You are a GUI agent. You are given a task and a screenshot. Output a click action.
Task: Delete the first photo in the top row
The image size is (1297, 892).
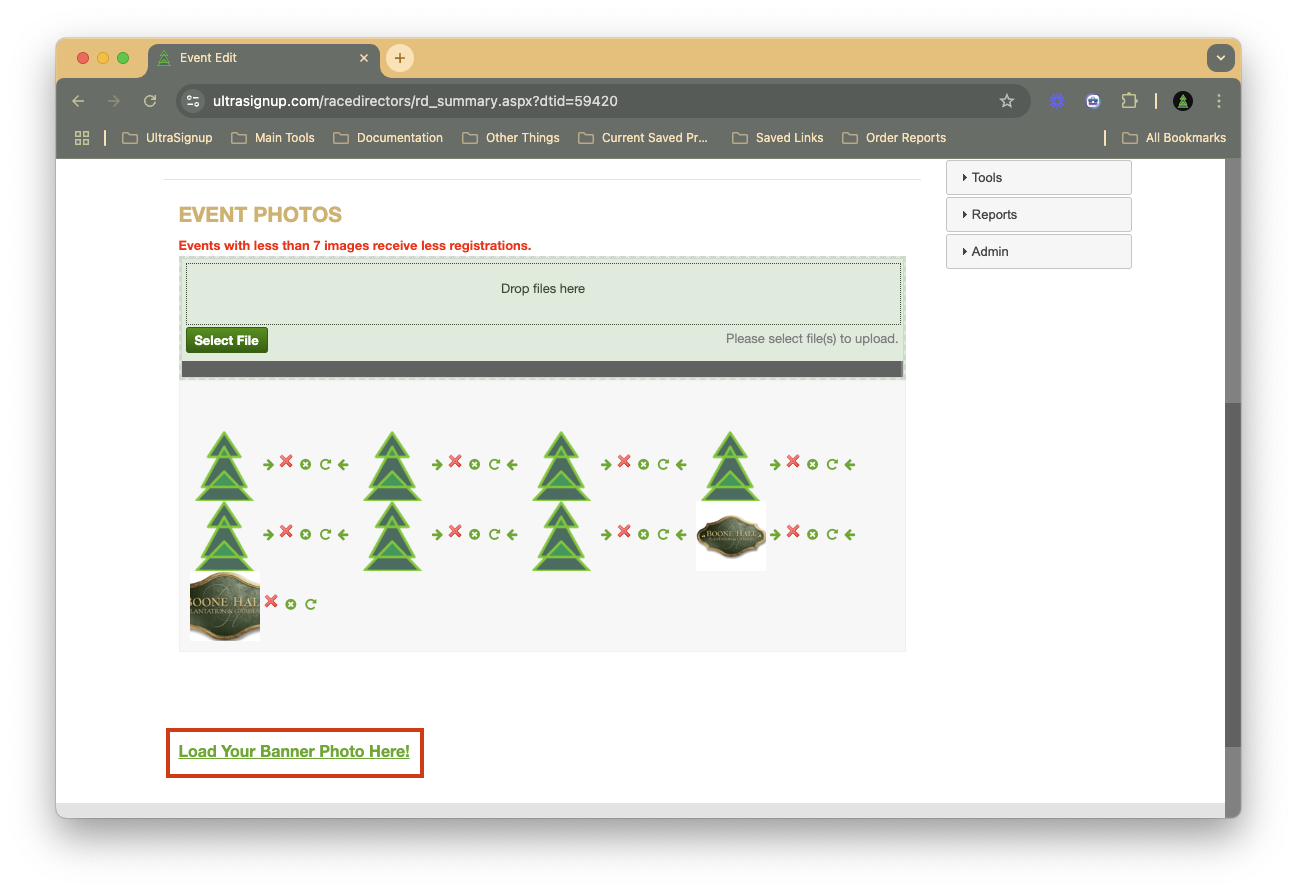click(286, 461)
